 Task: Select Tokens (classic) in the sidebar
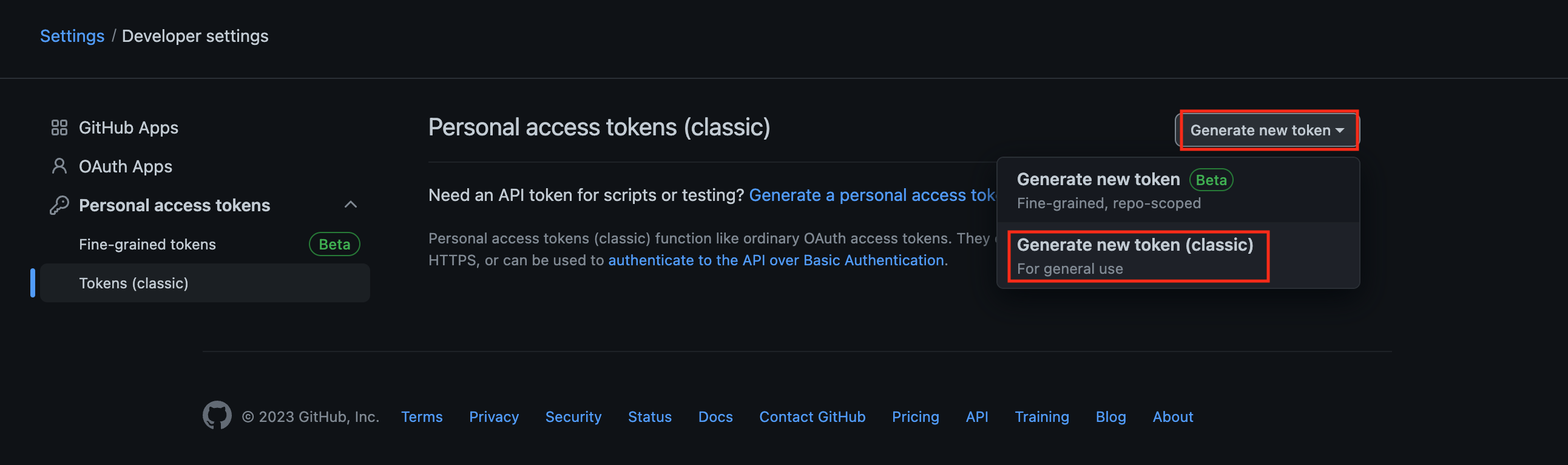click(134, 283)
